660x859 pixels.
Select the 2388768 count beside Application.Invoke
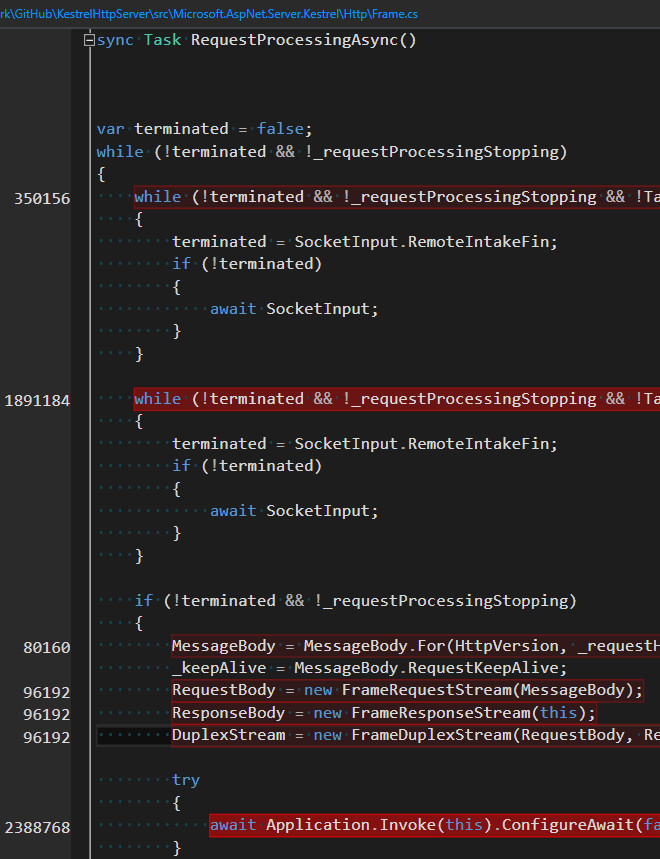(37, 827)
